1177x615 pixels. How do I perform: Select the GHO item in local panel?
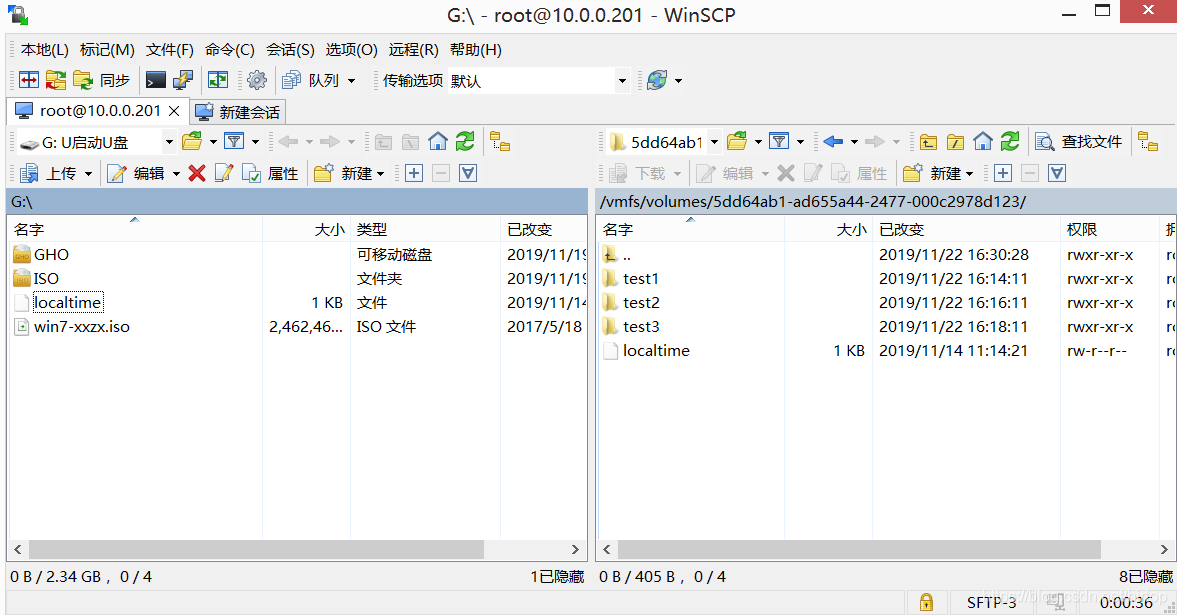point(51,255)
